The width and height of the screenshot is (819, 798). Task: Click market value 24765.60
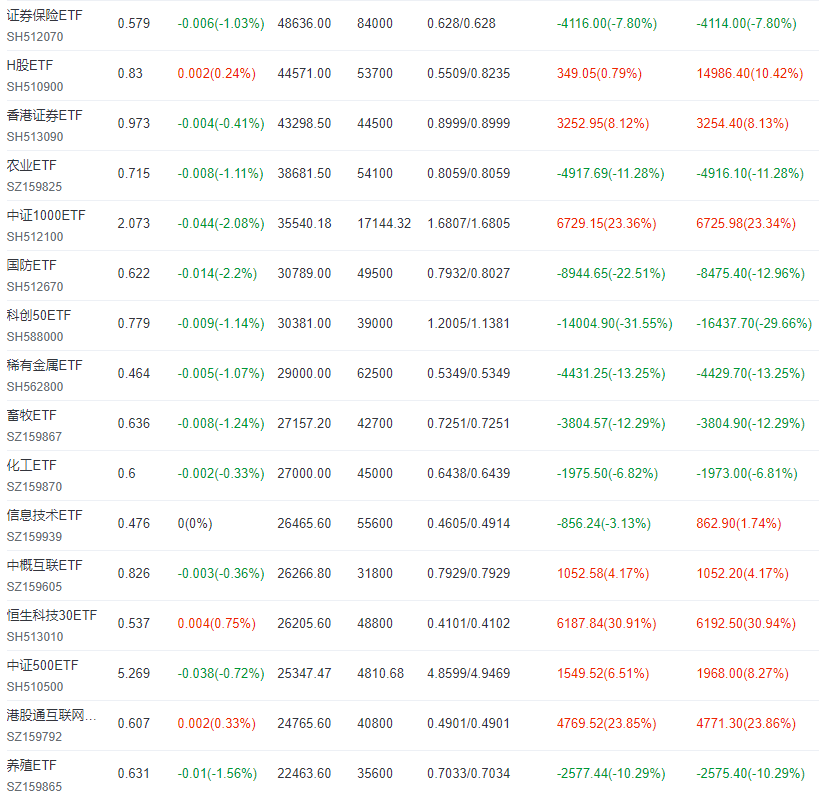click(x=305, y=724)
